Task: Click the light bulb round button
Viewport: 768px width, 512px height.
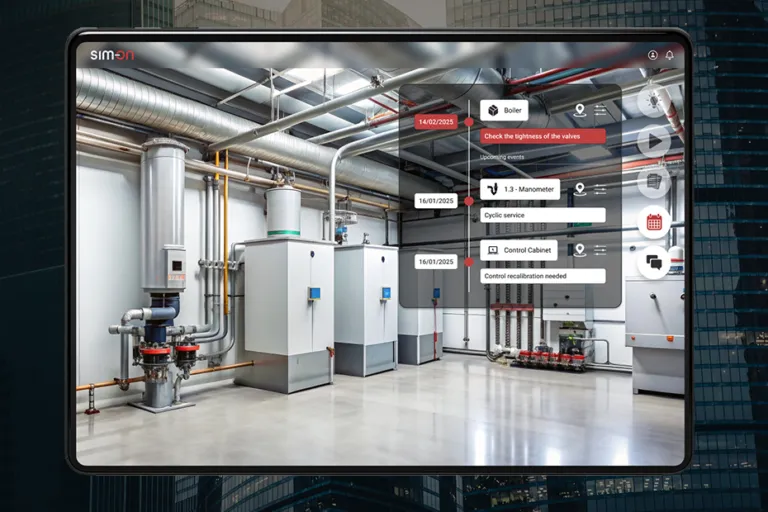Action: [654, 101]
